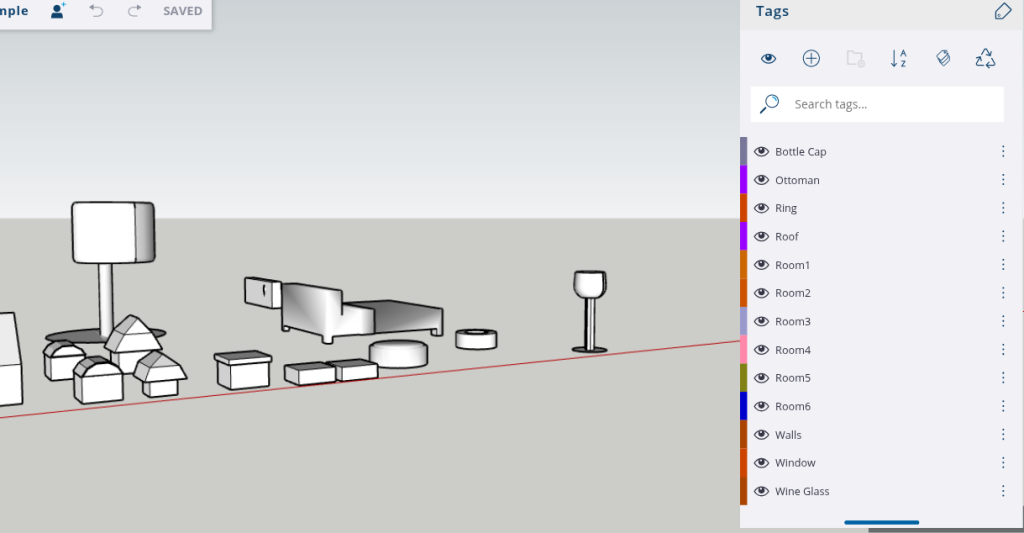
Task: Open the three-dot menu for Room3
Action: [x=1002, y=321]
